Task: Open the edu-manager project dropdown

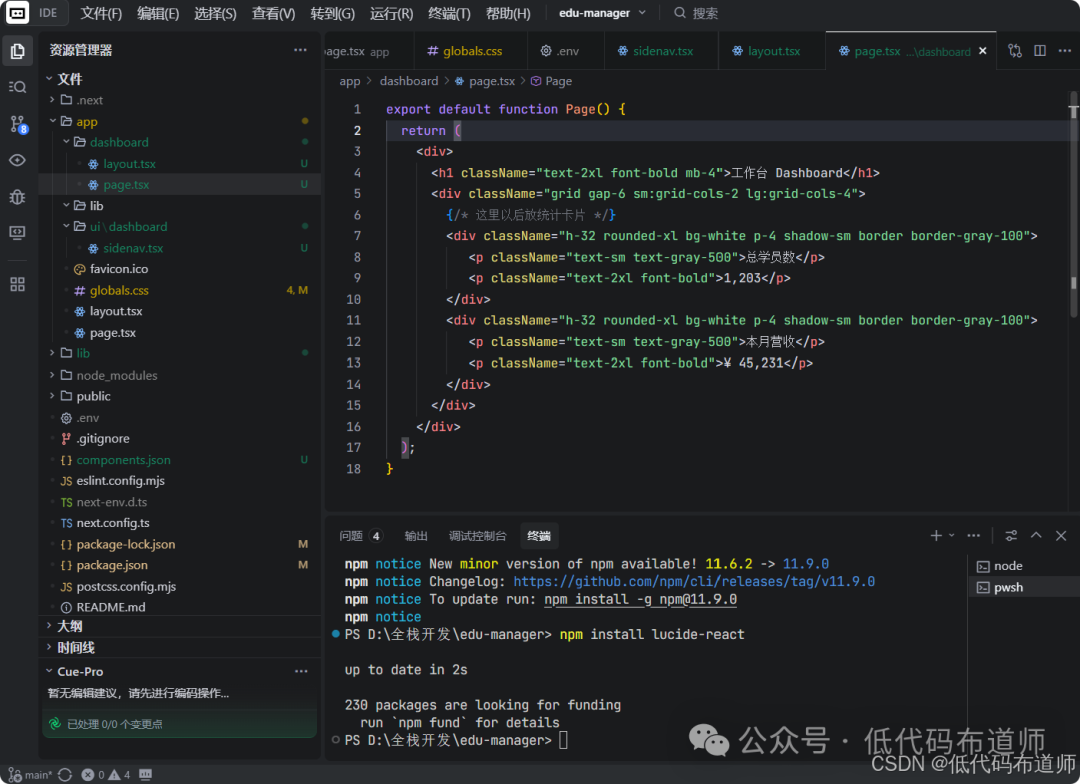Action: click(x=602, y=13)
